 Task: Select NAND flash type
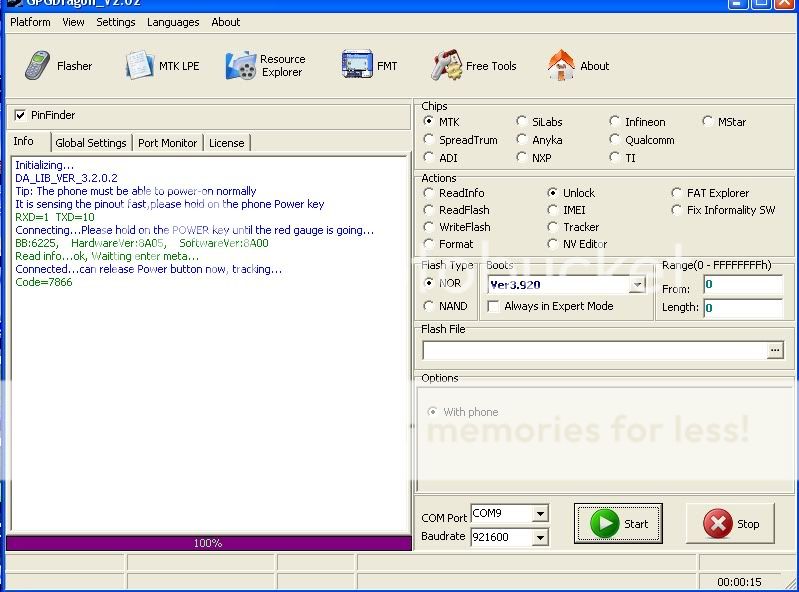pyautogui.click(x=429, y=306)
